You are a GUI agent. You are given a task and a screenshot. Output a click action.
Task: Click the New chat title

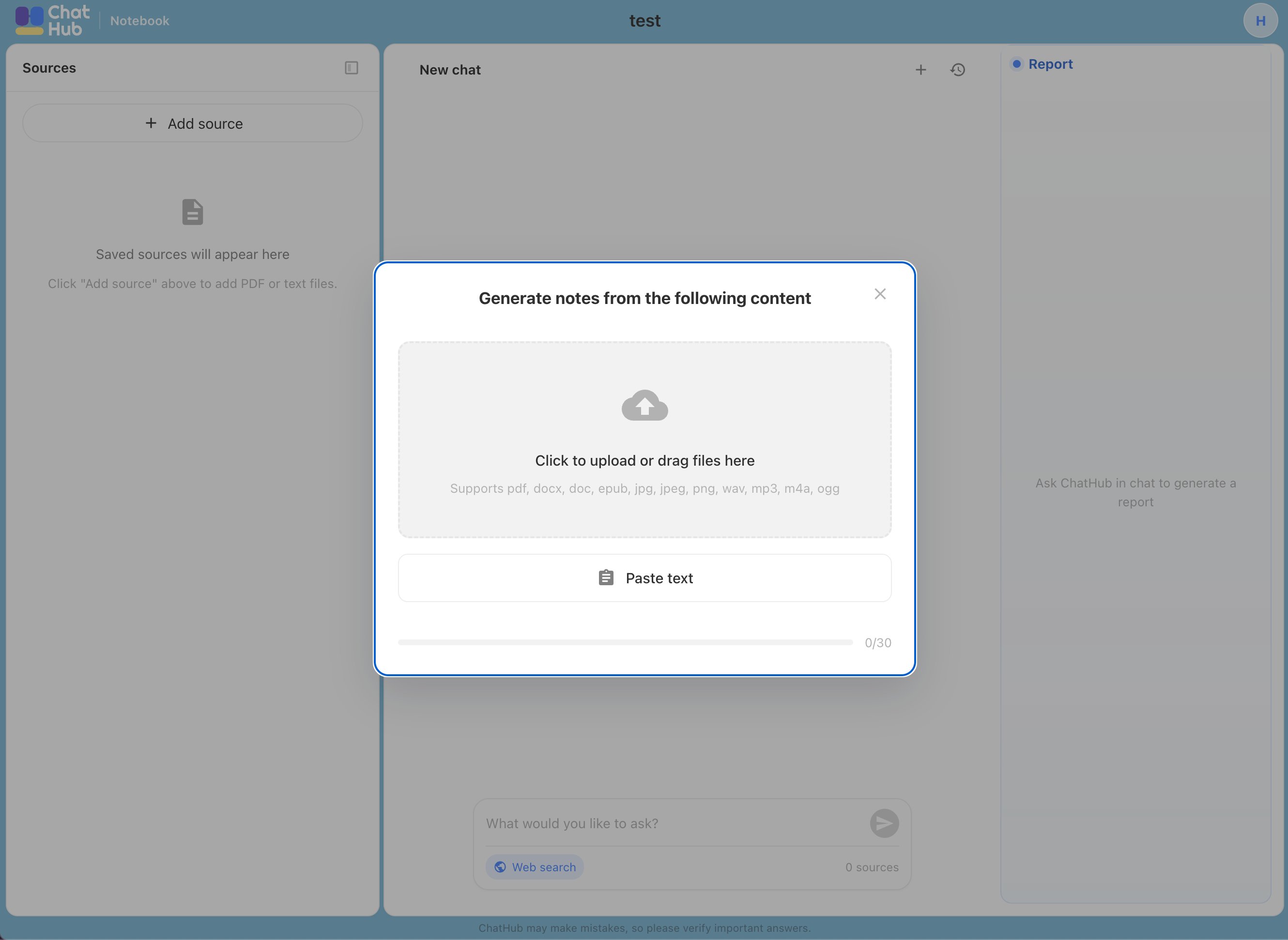[x=450, y=70]
